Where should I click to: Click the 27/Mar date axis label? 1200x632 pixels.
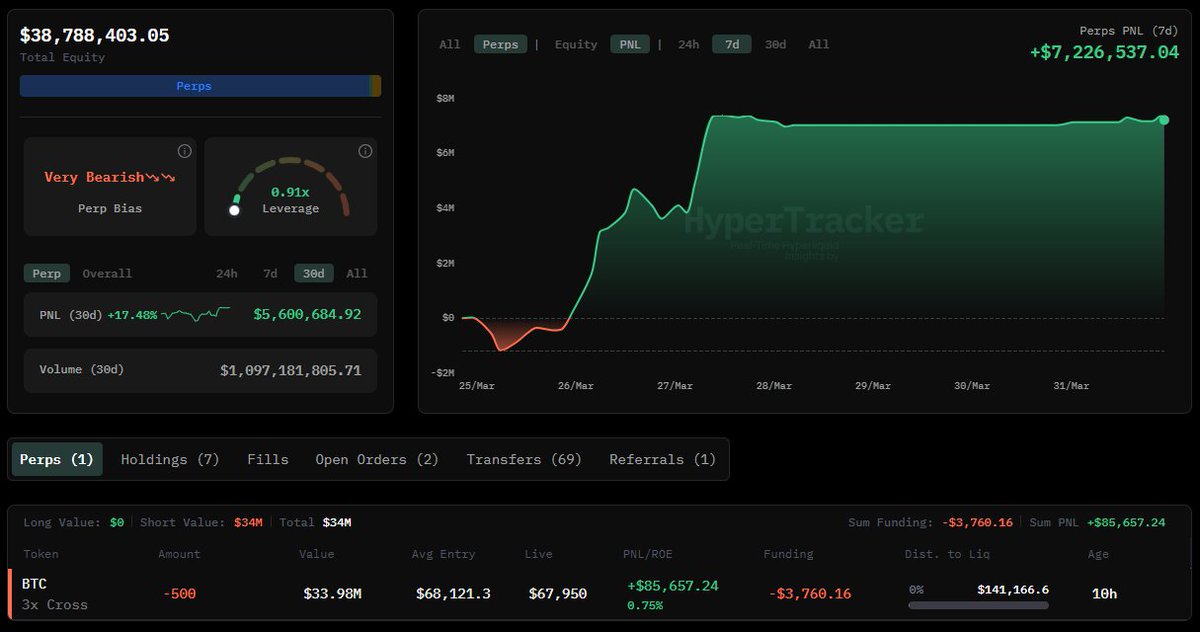click(674, 386)
